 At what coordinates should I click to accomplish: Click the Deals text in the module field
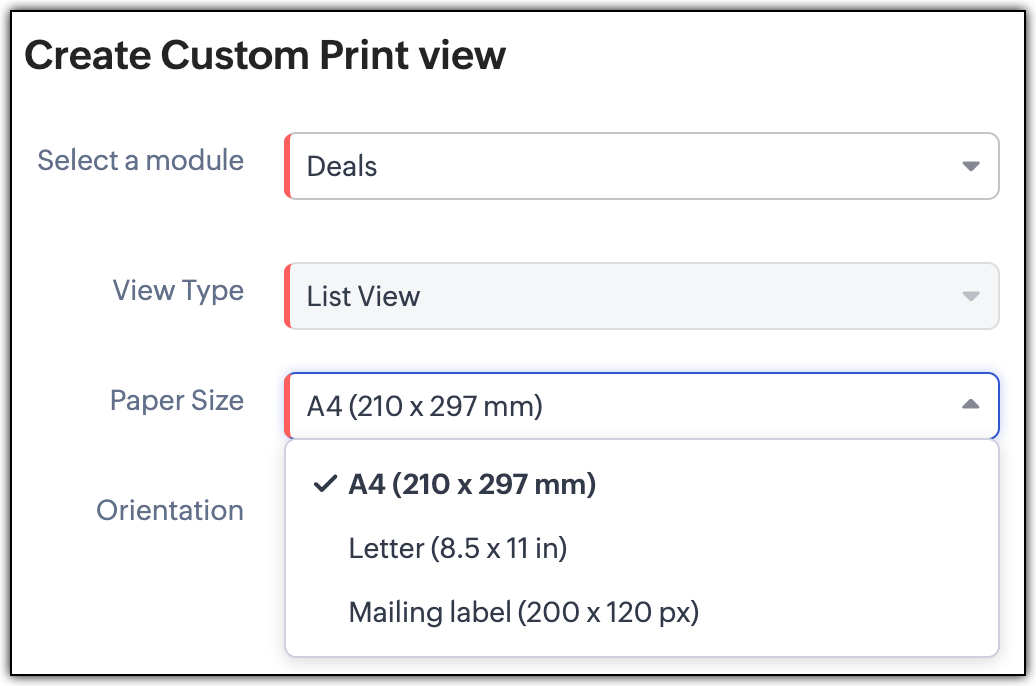[x=342, y=167]
